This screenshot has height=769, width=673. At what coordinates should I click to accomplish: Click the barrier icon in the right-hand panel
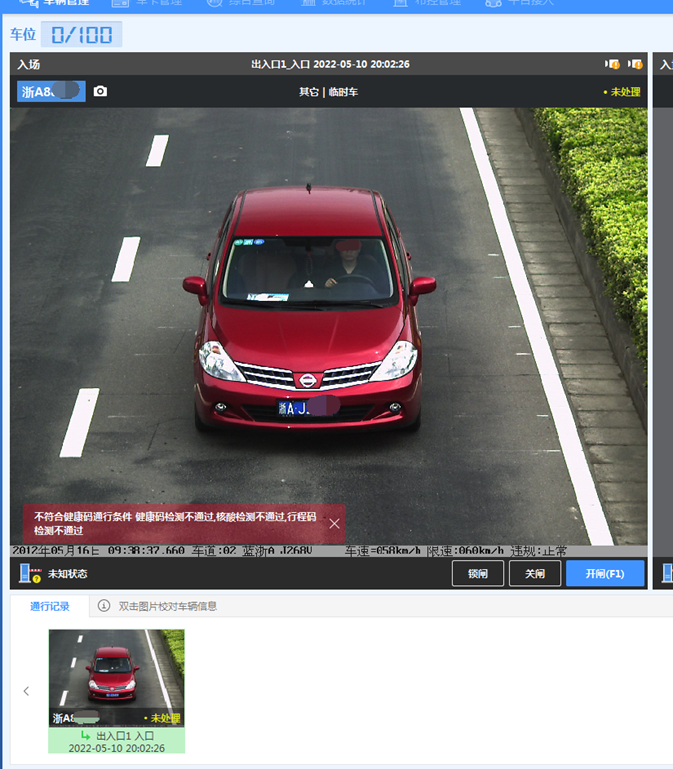(666, 574)
